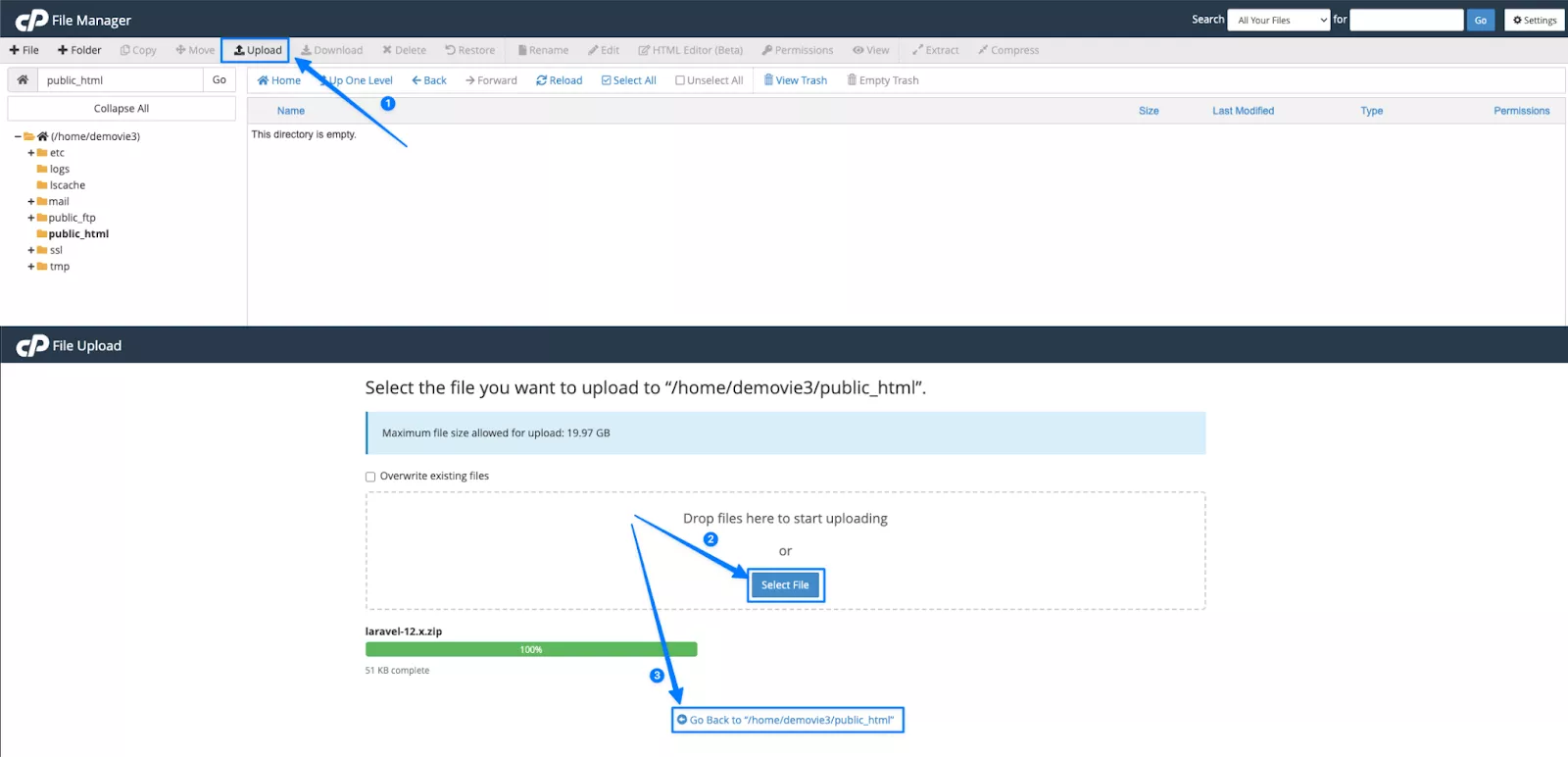
Task: Click Select All
Action: click(x=628, y=80)
